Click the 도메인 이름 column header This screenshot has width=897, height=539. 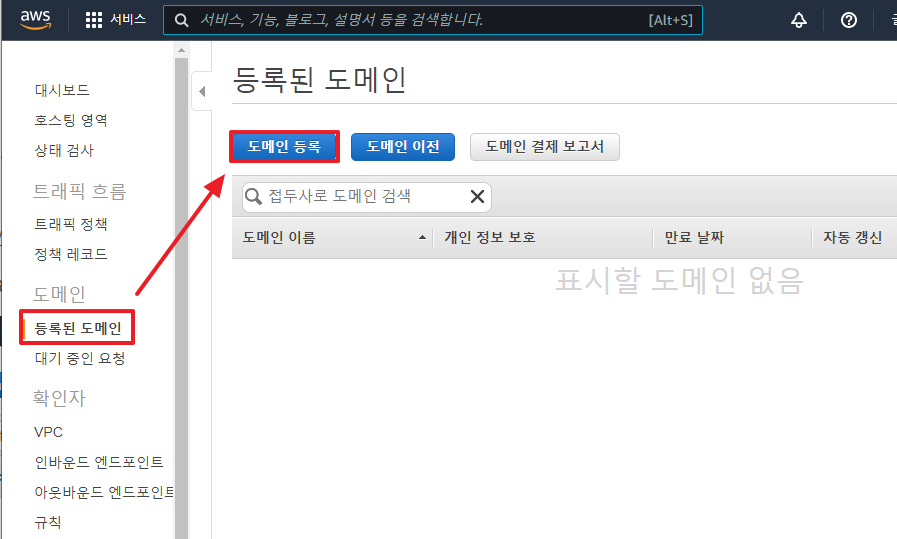279,237
